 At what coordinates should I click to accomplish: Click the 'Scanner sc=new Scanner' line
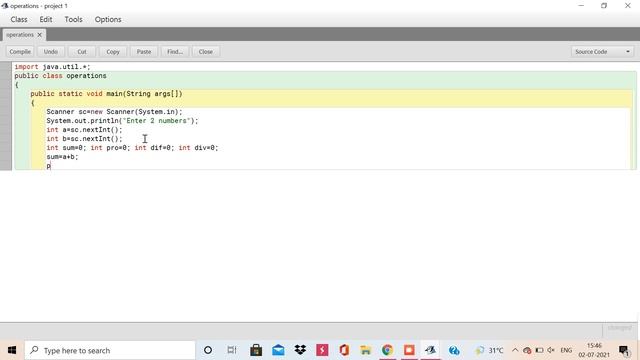pyautogui.click(x=114, y=111)
